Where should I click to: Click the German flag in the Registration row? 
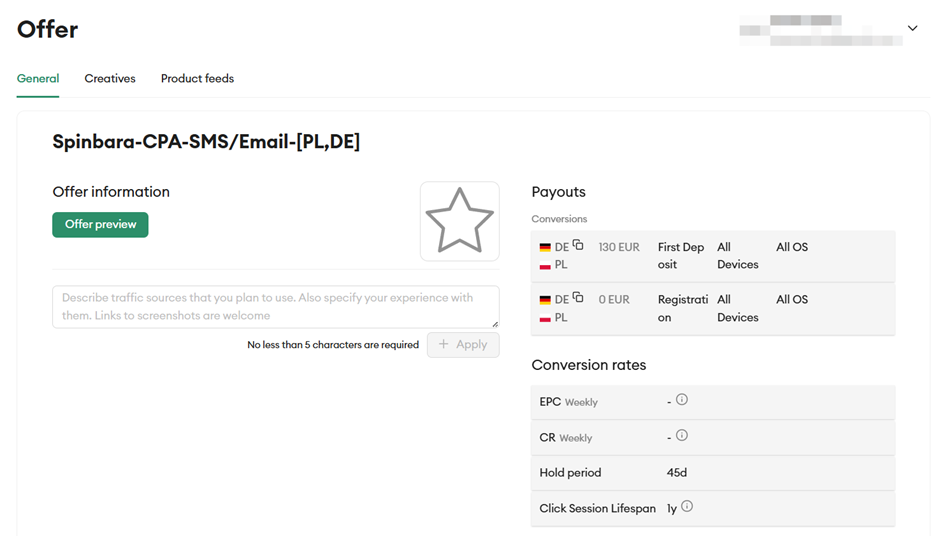[545, 300]
